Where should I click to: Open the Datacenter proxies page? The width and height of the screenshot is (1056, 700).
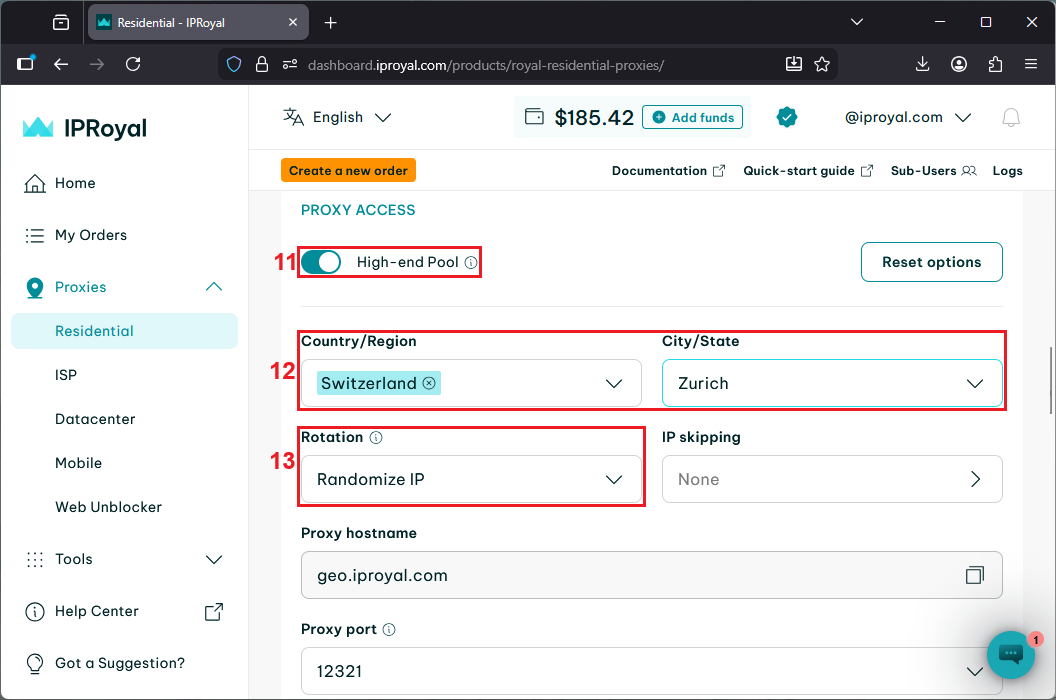(95, 419)
